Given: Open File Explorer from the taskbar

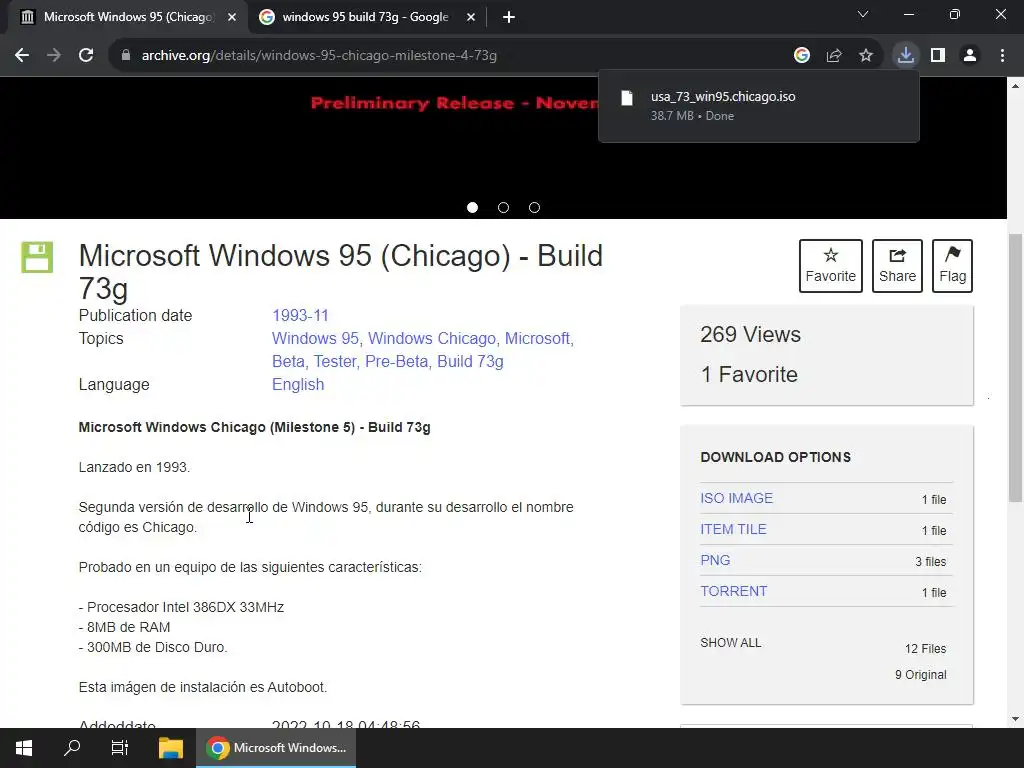Looking at the screenshot, I should pos(170,748).
